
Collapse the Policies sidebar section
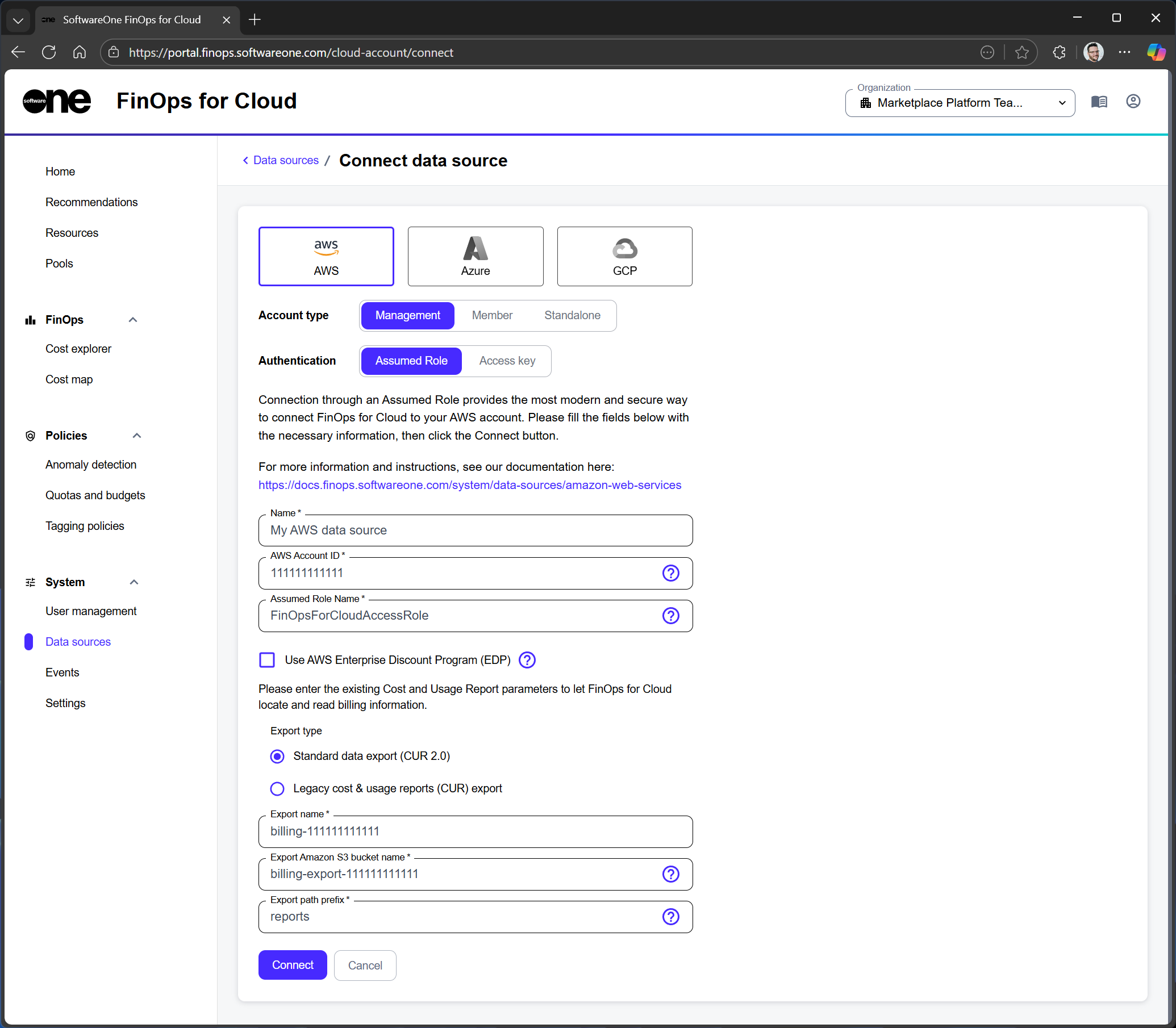pyautogui.click(x=136, y=436)
